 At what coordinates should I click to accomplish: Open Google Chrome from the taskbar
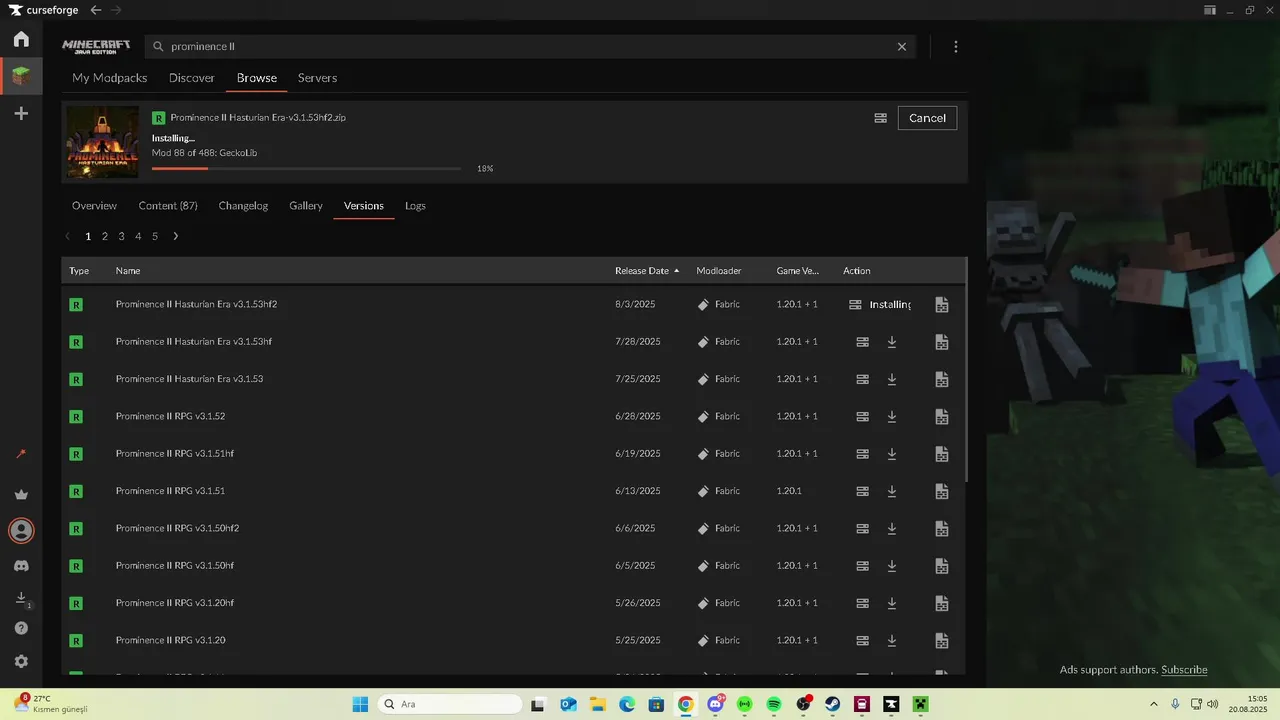685,704
